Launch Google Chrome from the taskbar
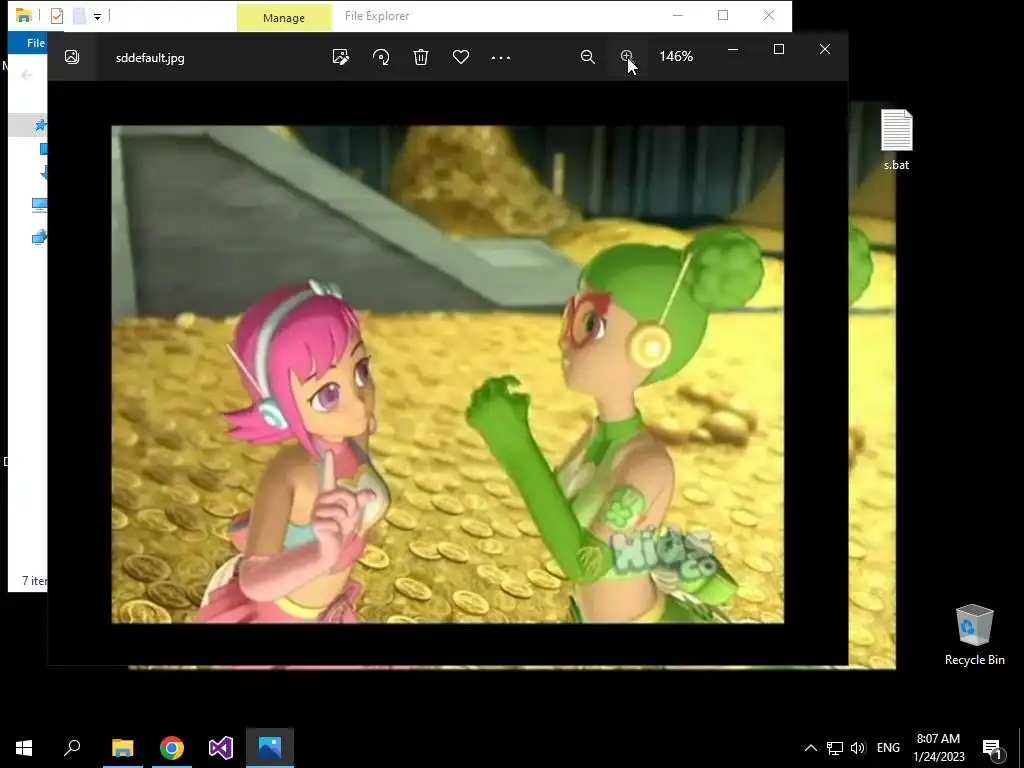The width and height of the screenshot is (1024, 768). click(x=172, y=748)
